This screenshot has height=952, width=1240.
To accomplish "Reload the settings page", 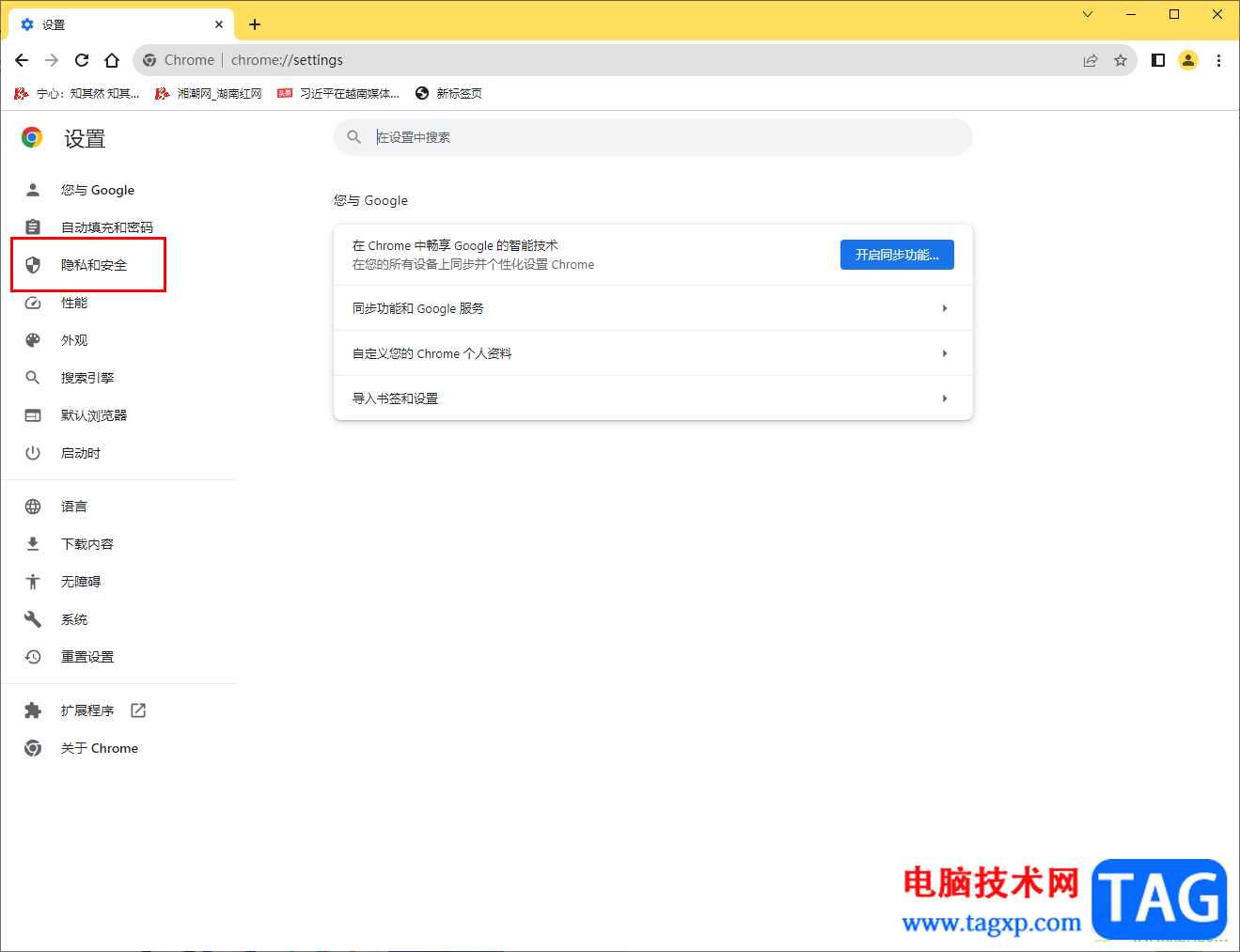I will tap(82, 60).
